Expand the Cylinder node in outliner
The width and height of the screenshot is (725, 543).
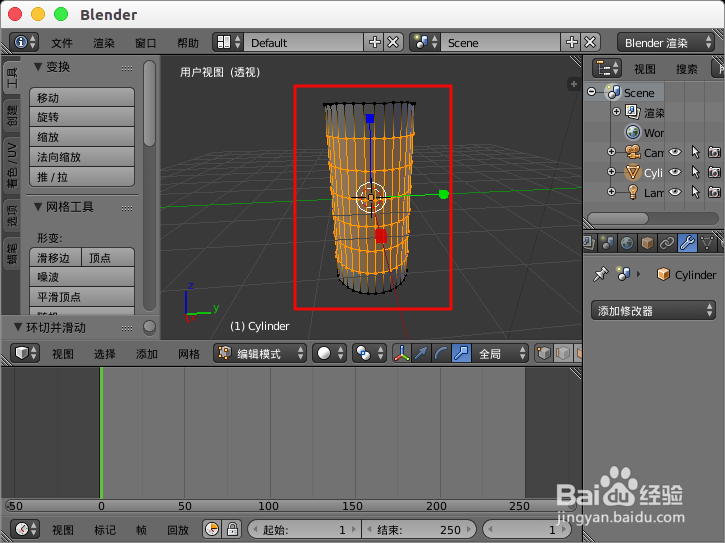(x=611, y=172)
